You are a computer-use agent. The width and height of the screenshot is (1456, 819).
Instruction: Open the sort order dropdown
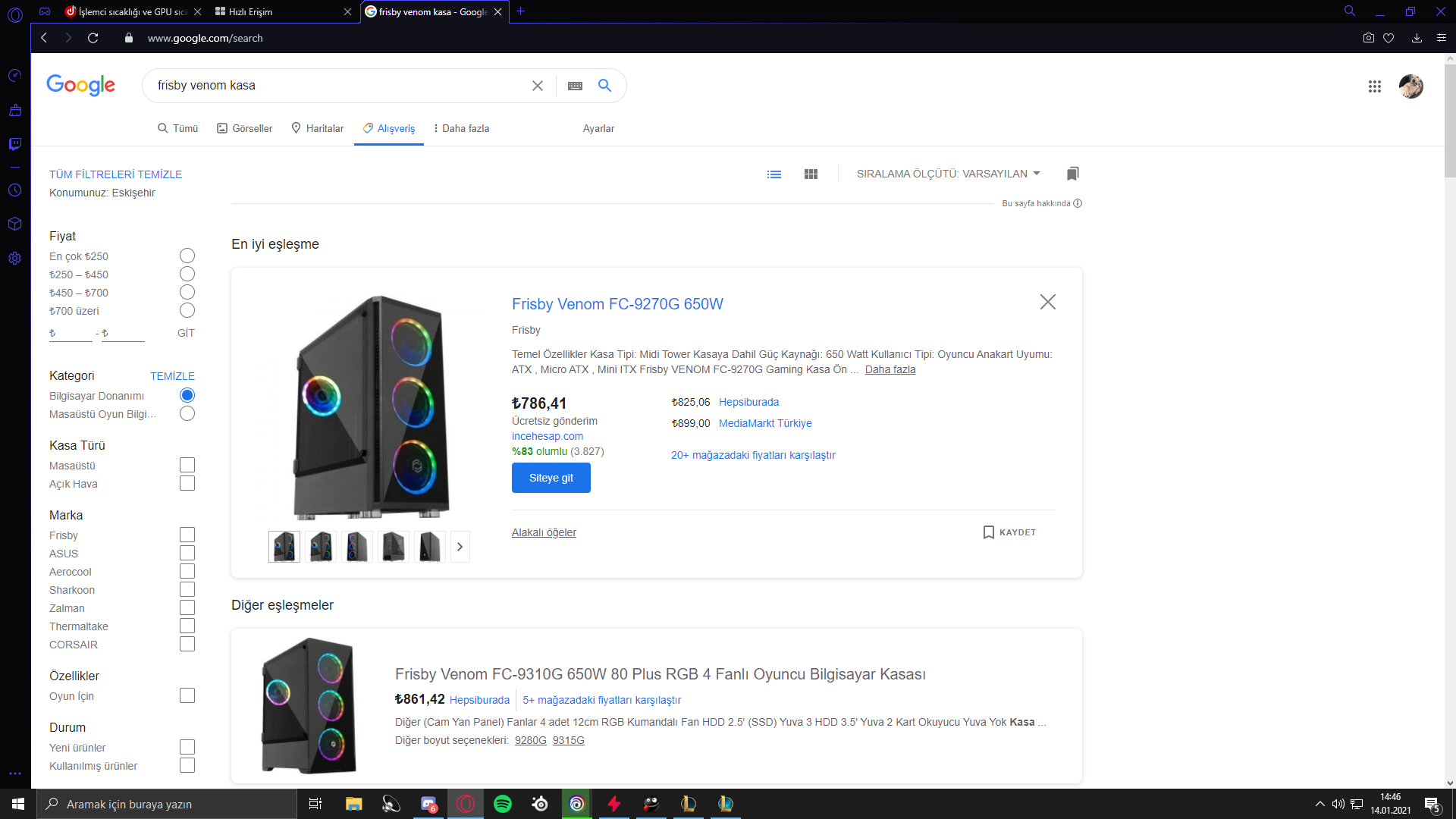pos(948,174)
